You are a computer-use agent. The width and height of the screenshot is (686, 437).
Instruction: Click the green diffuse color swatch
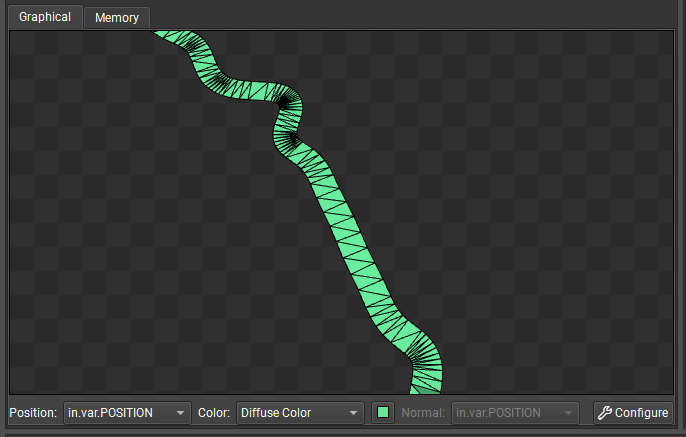tap(383, 413)
